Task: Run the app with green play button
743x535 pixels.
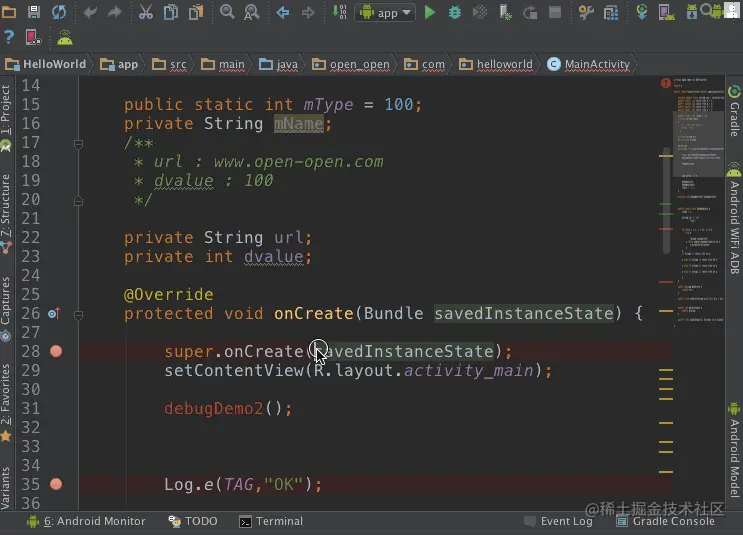Action: tap(430, 12)
